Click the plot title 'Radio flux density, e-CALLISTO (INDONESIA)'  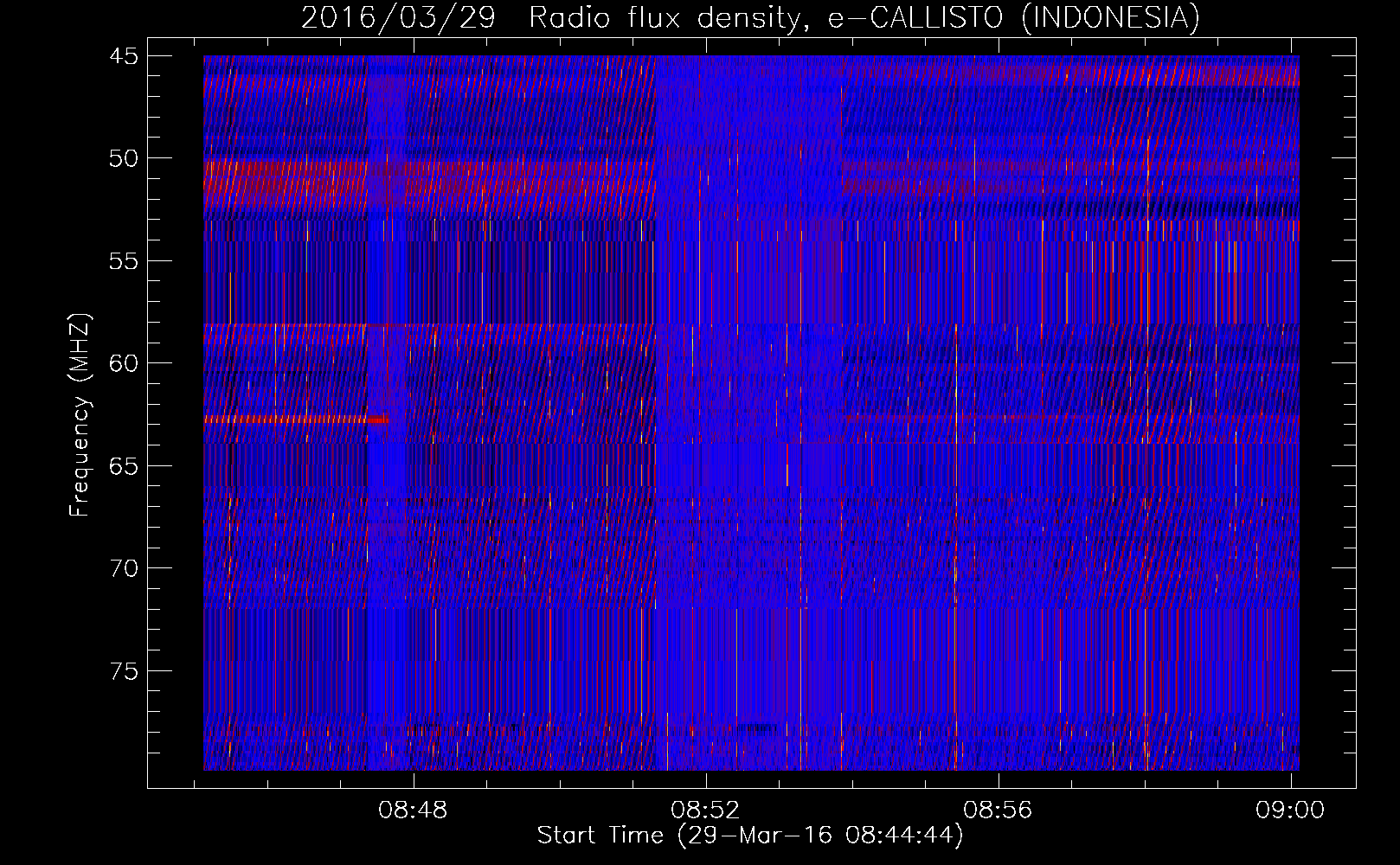click(864, 17)
